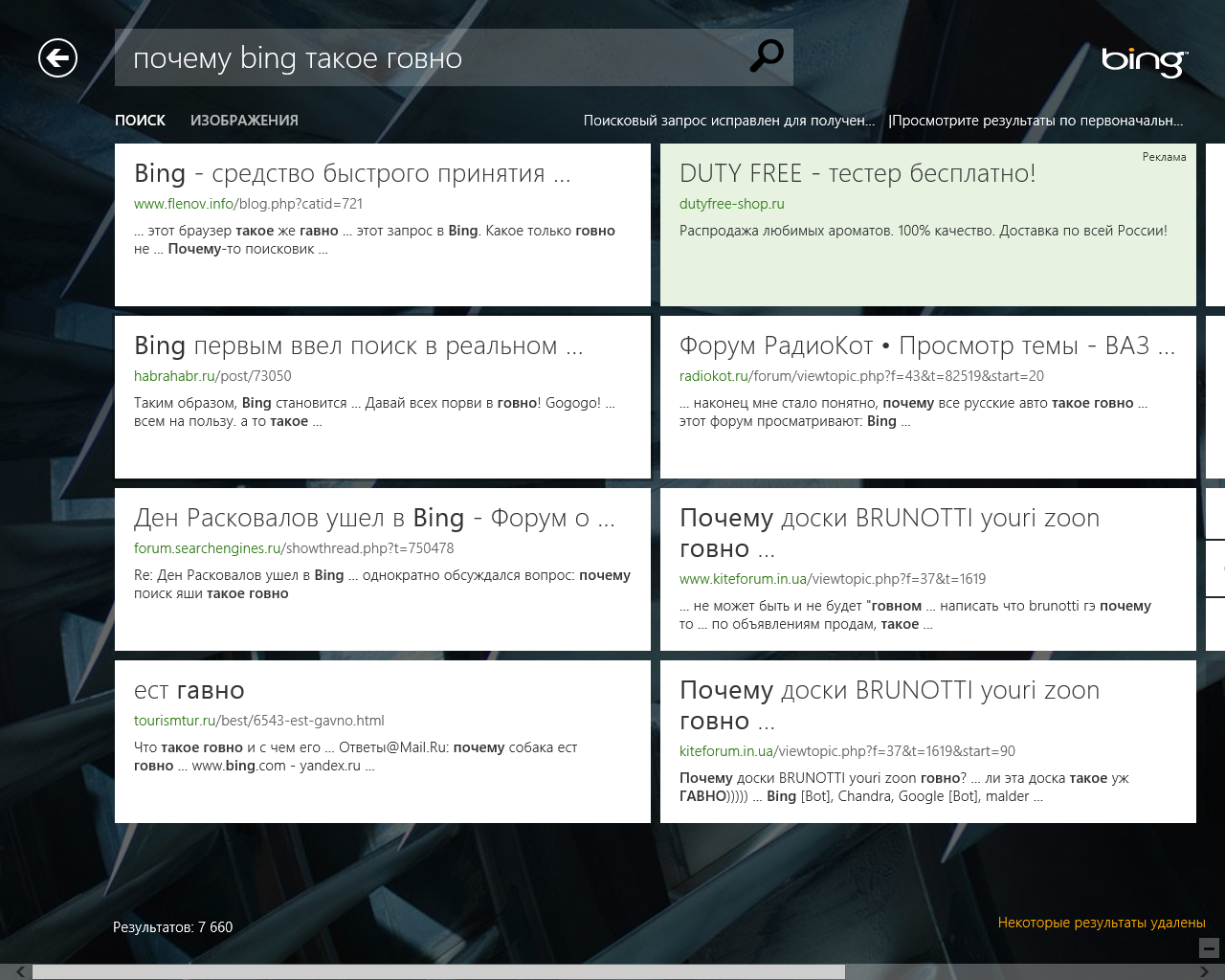This screenshot has width=1225, height=980.
Task: Open the habrahabr.ru/post/73050 URL
Action: click(212, 376)
